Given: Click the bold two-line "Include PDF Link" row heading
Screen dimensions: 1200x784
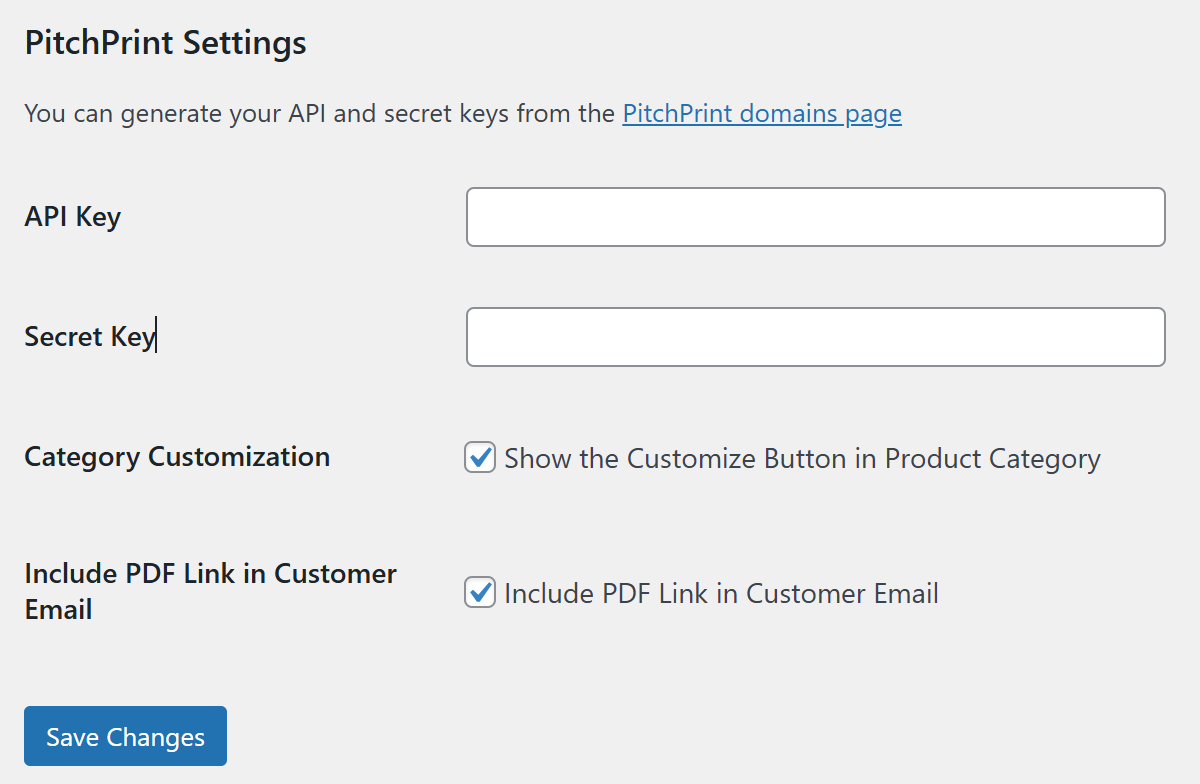Looking at the screenshot, I should [210, 591].
